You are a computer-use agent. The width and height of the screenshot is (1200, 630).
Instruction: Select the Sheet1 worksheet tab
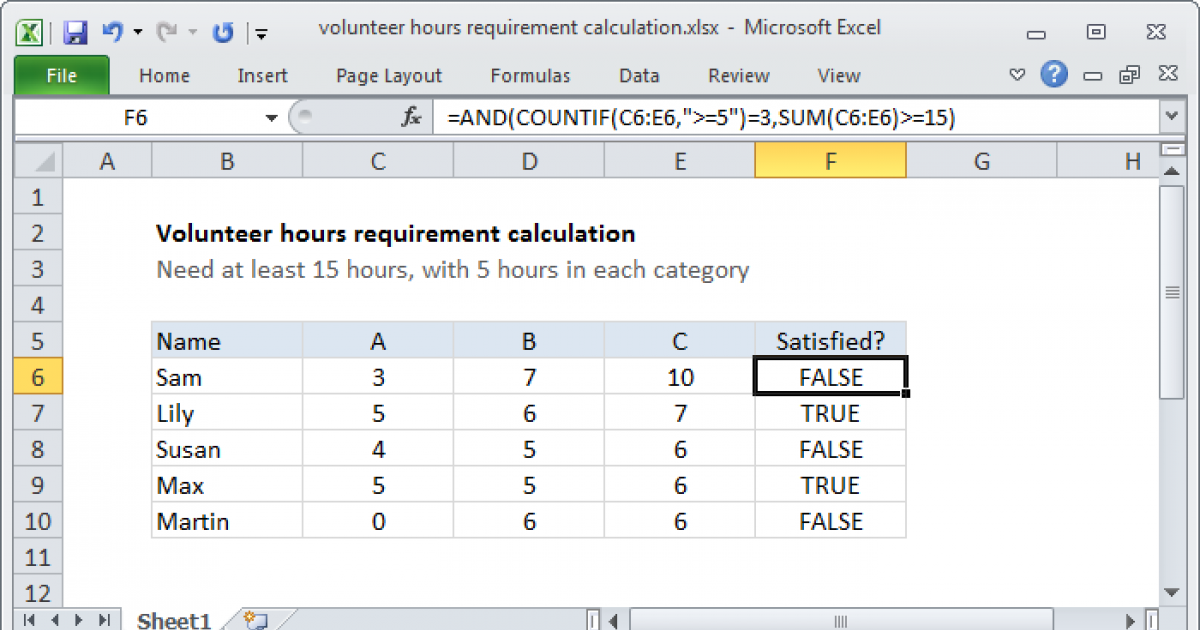click(x=174, y=620)
